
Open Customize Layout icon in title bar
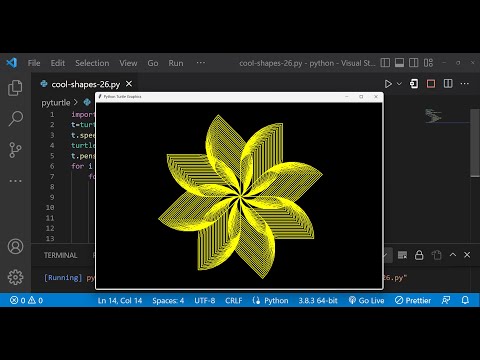(x=428, y=63)
